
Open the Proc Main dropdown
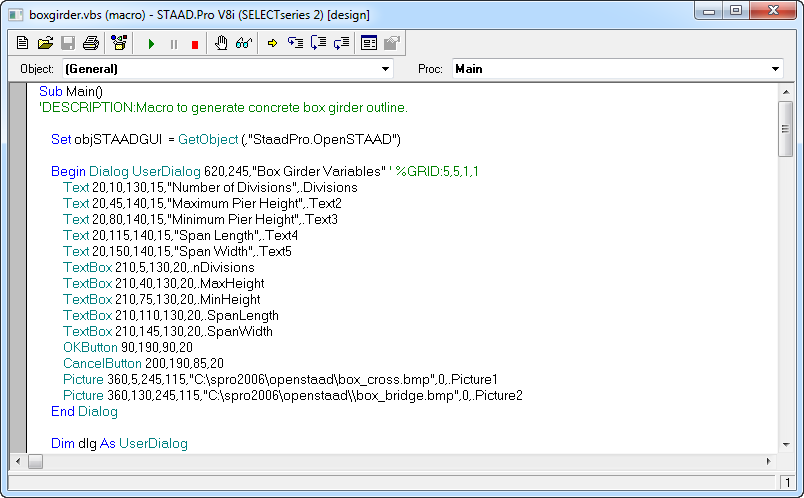coord(775,69)
